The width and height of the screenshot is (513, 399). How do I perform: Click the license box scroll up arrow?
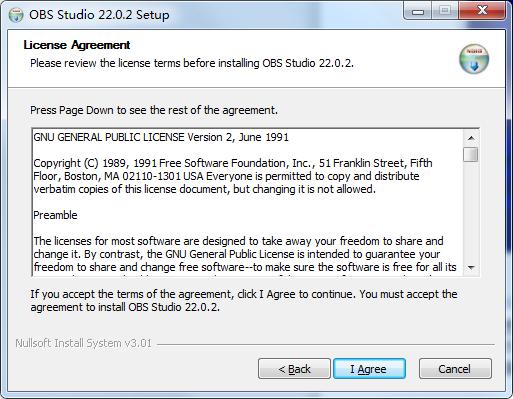pyautogui.click(x=471, y=138)
